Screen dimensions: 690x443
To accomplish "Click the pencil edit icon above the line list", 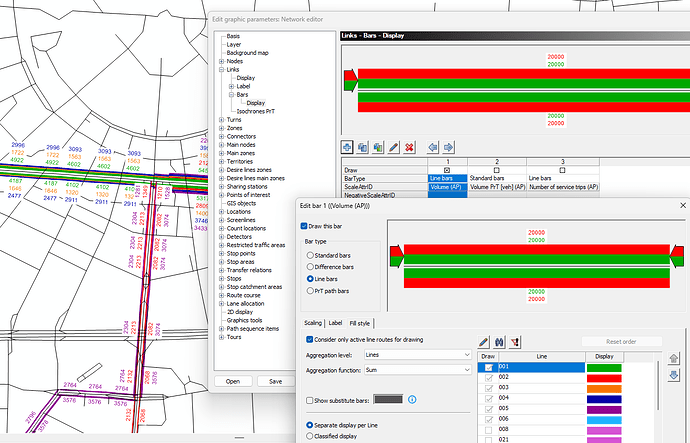I will pyautogui.click(x=484, y=342).
